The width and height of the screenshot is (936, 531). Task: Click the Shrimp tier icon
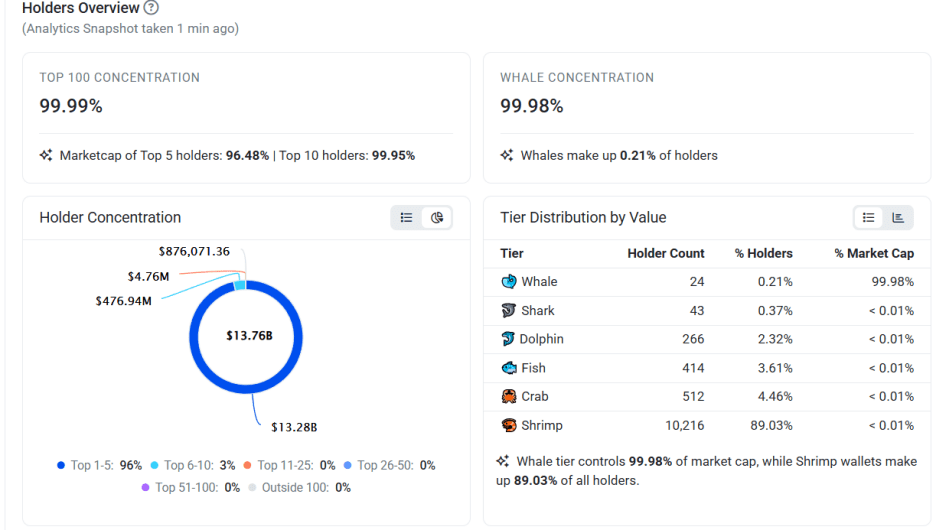point(509,426)
